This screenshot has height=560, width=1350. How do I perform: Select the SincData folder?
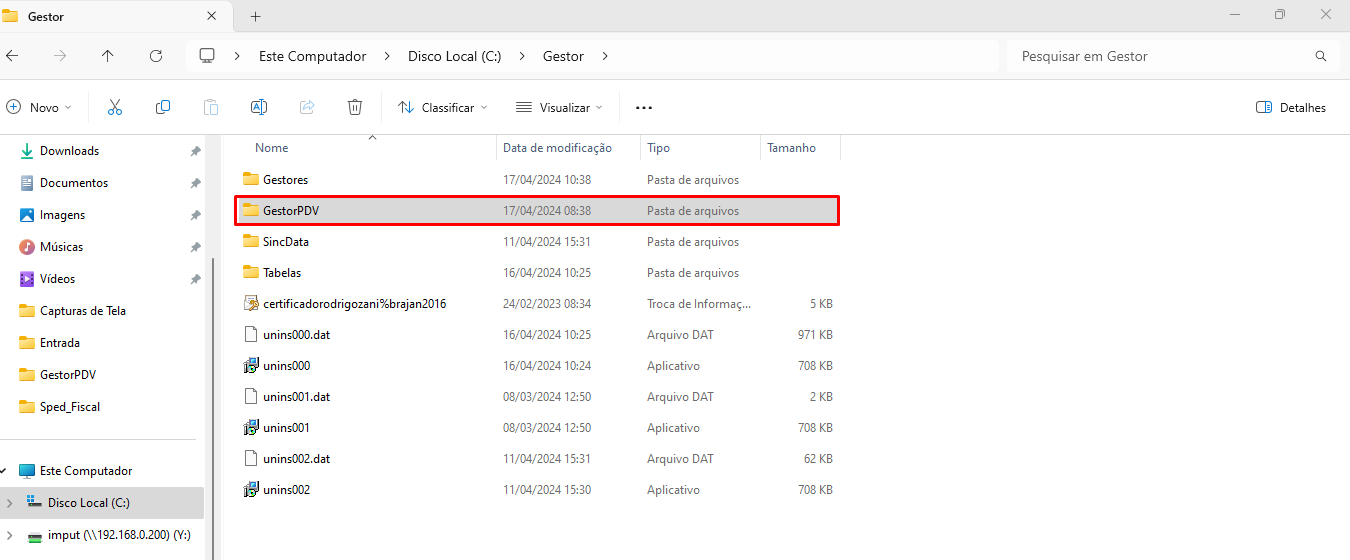pyautogui.click(x=285, y=242)
